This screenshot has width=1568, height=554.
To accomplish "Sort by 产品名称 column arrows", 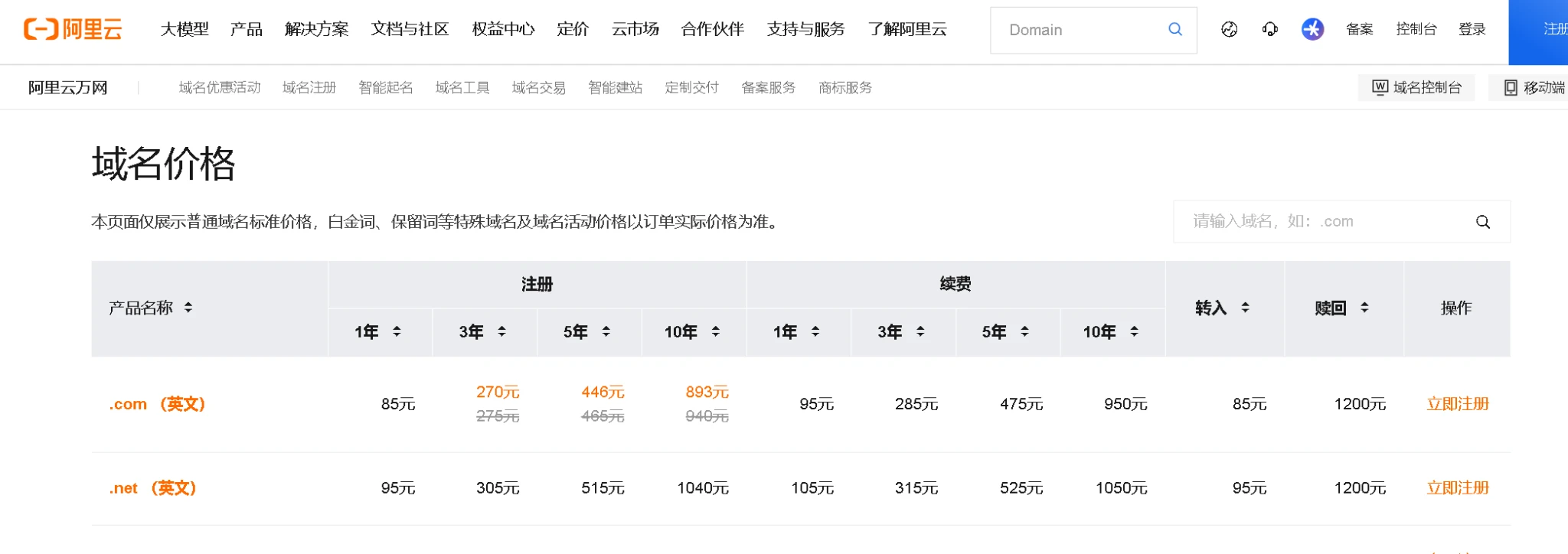I will pos(188,308).
